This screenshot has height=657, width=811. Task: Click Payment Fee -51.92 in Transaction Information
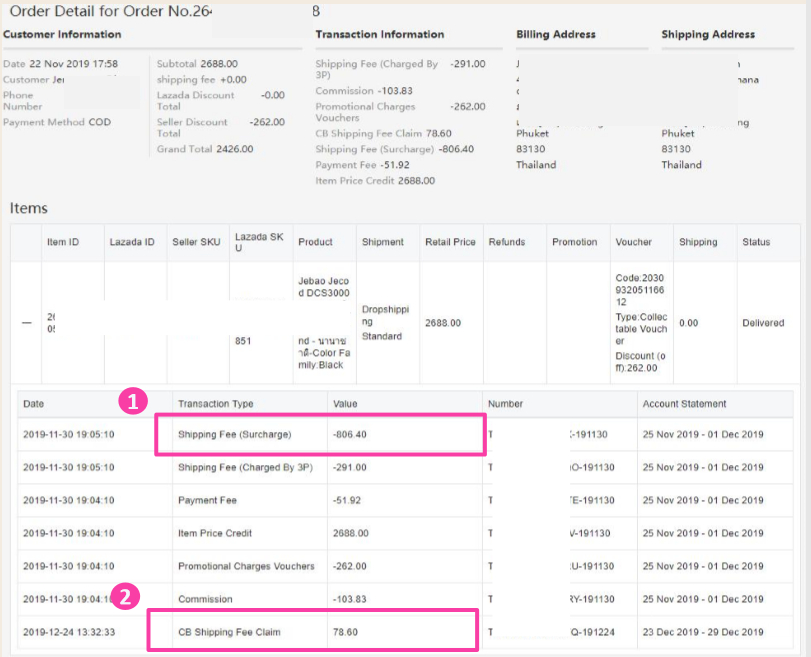pyautogui.click(x=362, y=165)
